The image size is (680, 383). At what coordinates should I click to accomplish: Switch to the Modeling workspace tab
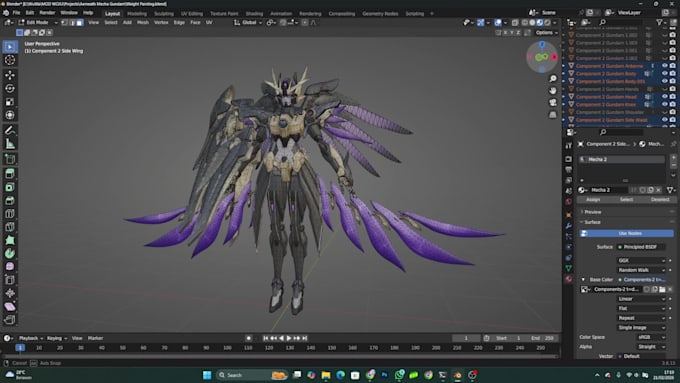point(137,14)
